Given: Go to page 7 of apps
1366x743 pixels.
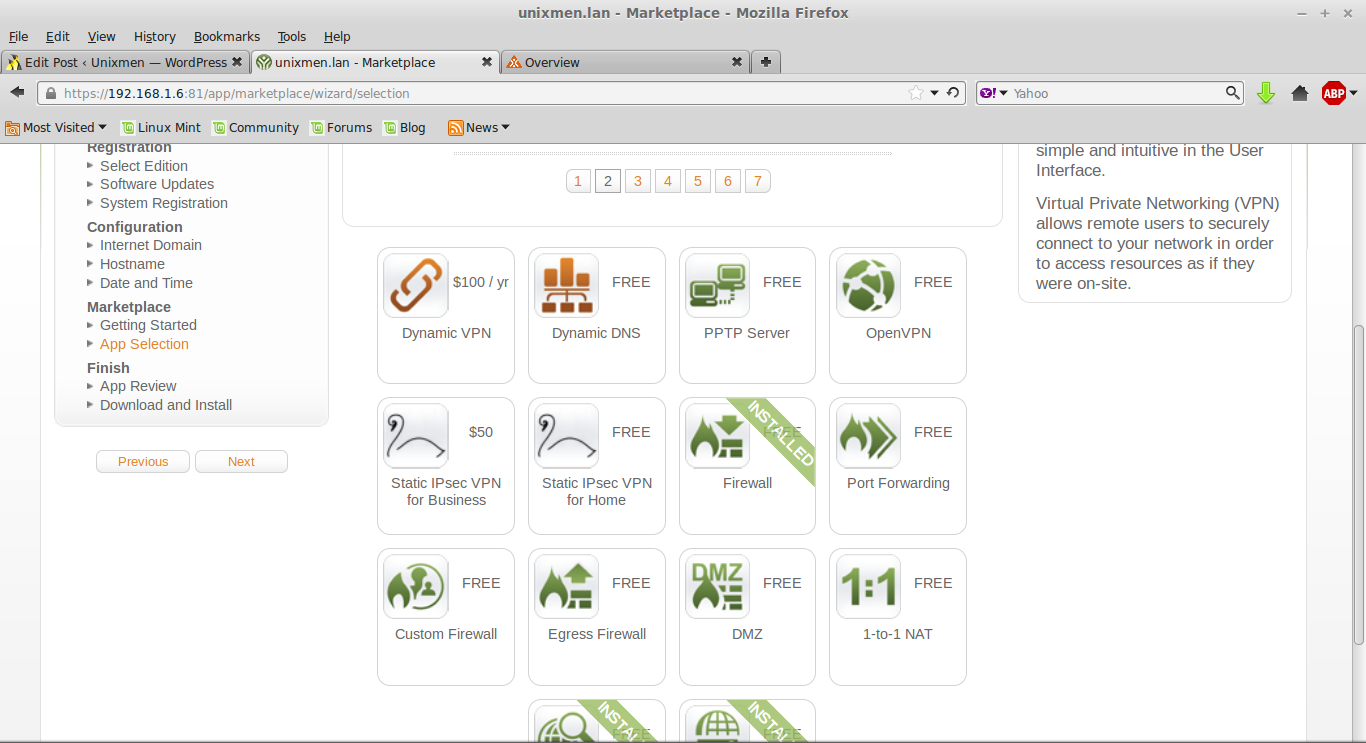Looking at the screenshot, I should tap(758, 181).
